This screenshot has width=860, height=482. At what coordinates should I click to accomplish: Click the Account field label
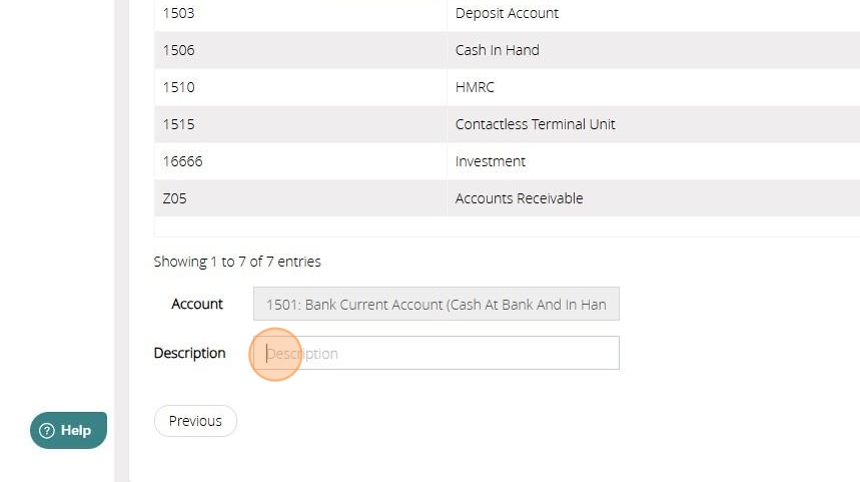[197, 304]
